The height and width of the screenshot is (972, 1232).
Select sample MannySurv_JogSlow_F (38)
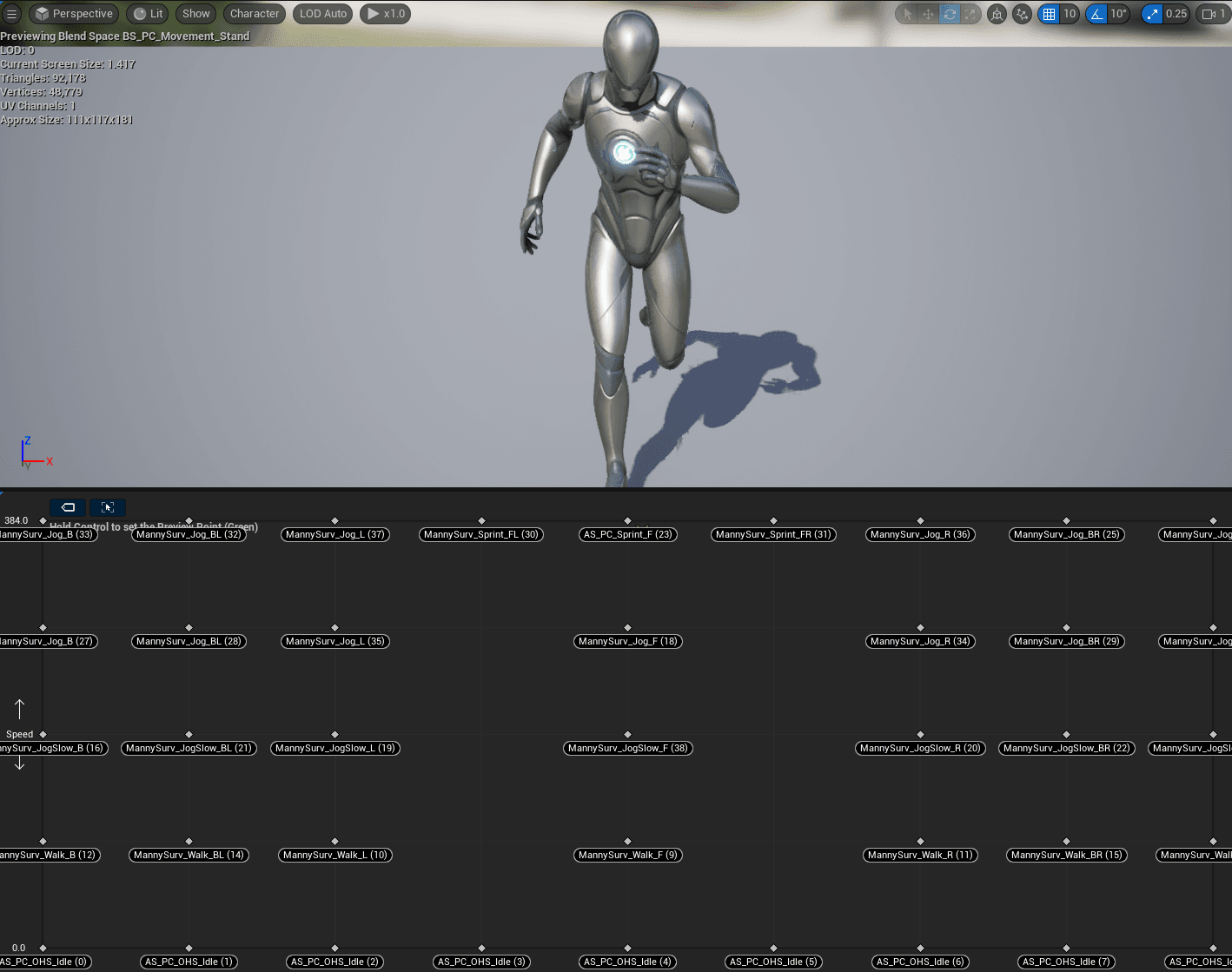(x=627, y=748)
